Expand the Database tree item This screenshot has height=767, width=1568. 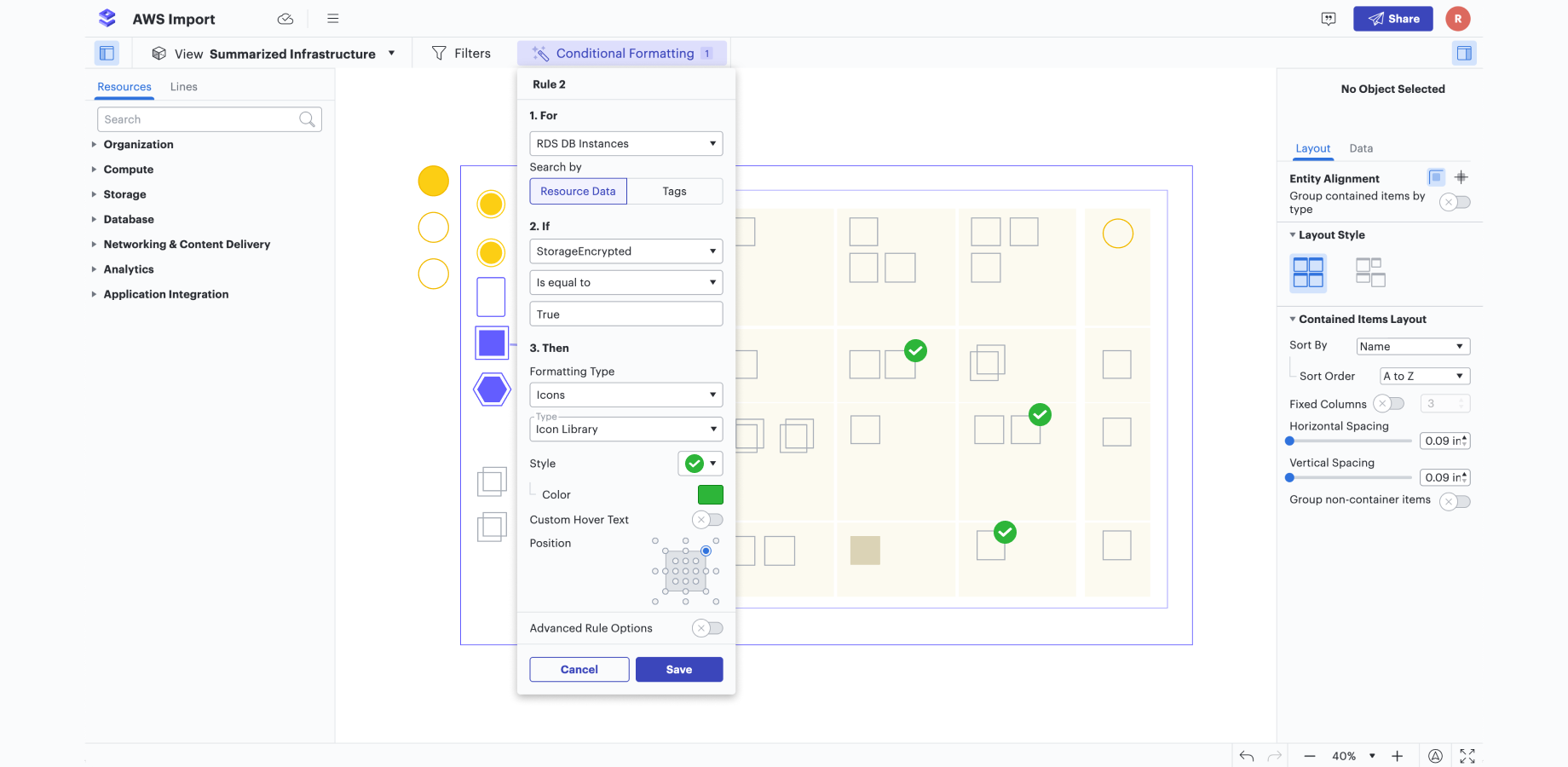point(94,219)
